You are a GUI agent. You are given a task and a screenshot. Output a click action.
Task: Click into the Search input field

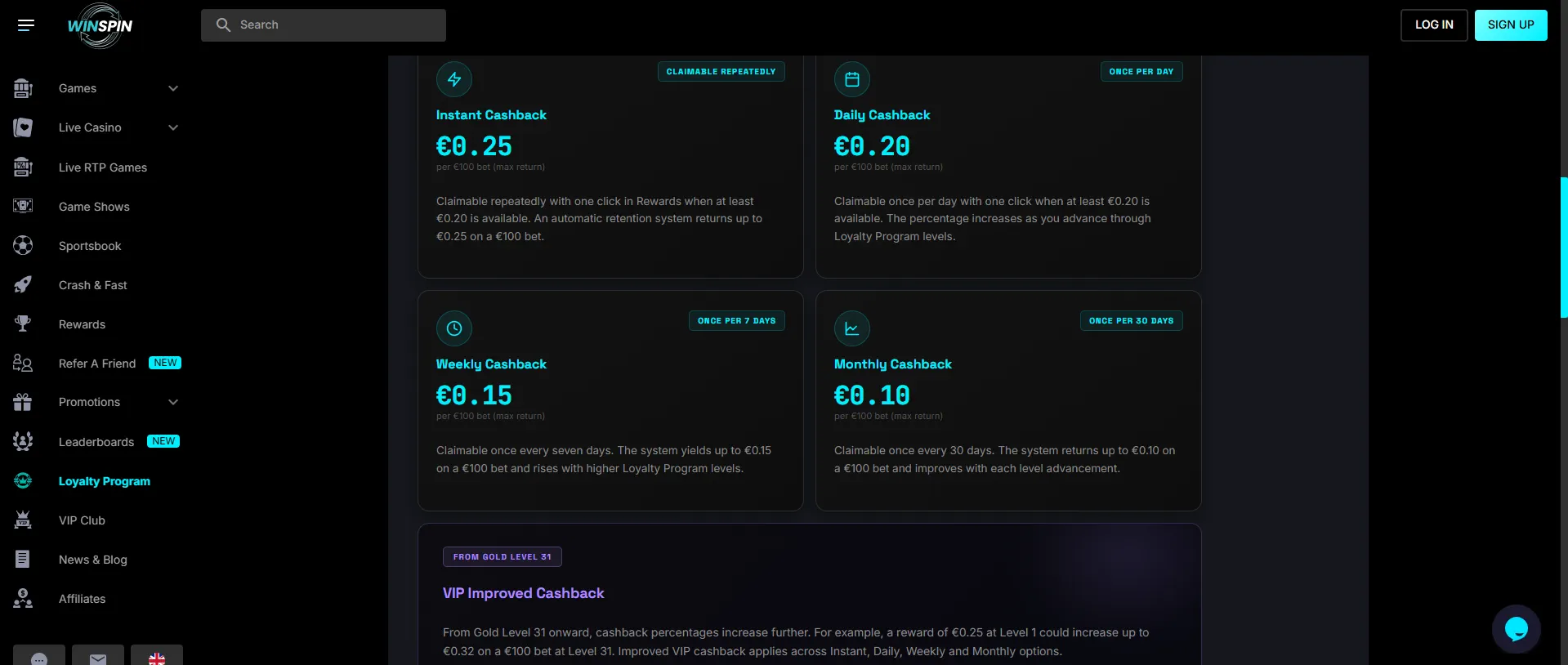[324, 25]
